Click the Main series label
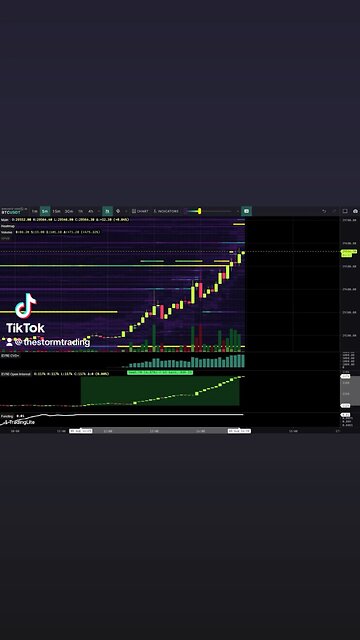The width and height of the screenshot is (360, 640). click(5, 220)
